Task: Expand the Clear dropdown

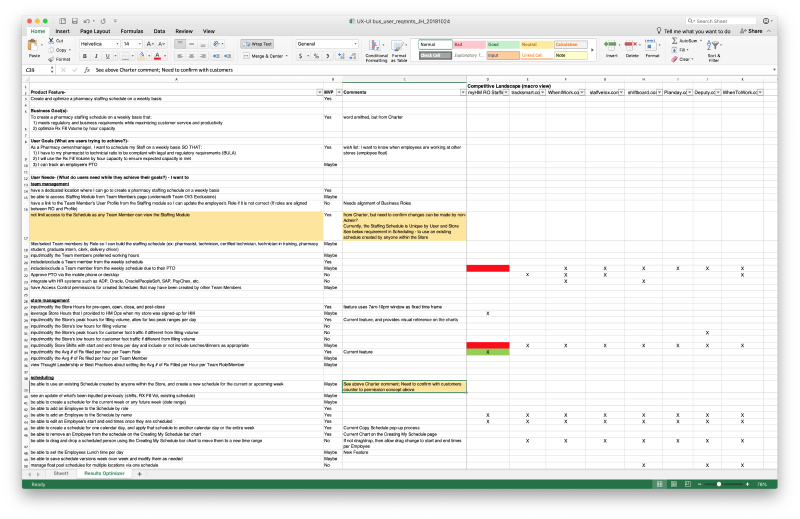Action: tap(692, 59)
